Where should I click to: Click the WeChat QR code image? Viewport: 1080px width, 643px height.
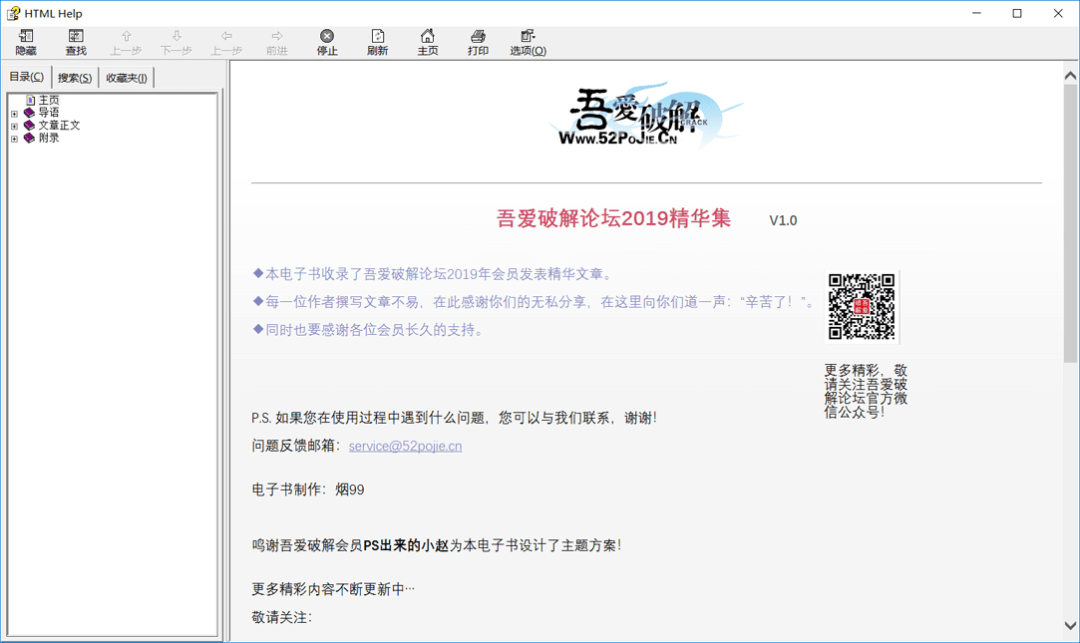(862, 305)
